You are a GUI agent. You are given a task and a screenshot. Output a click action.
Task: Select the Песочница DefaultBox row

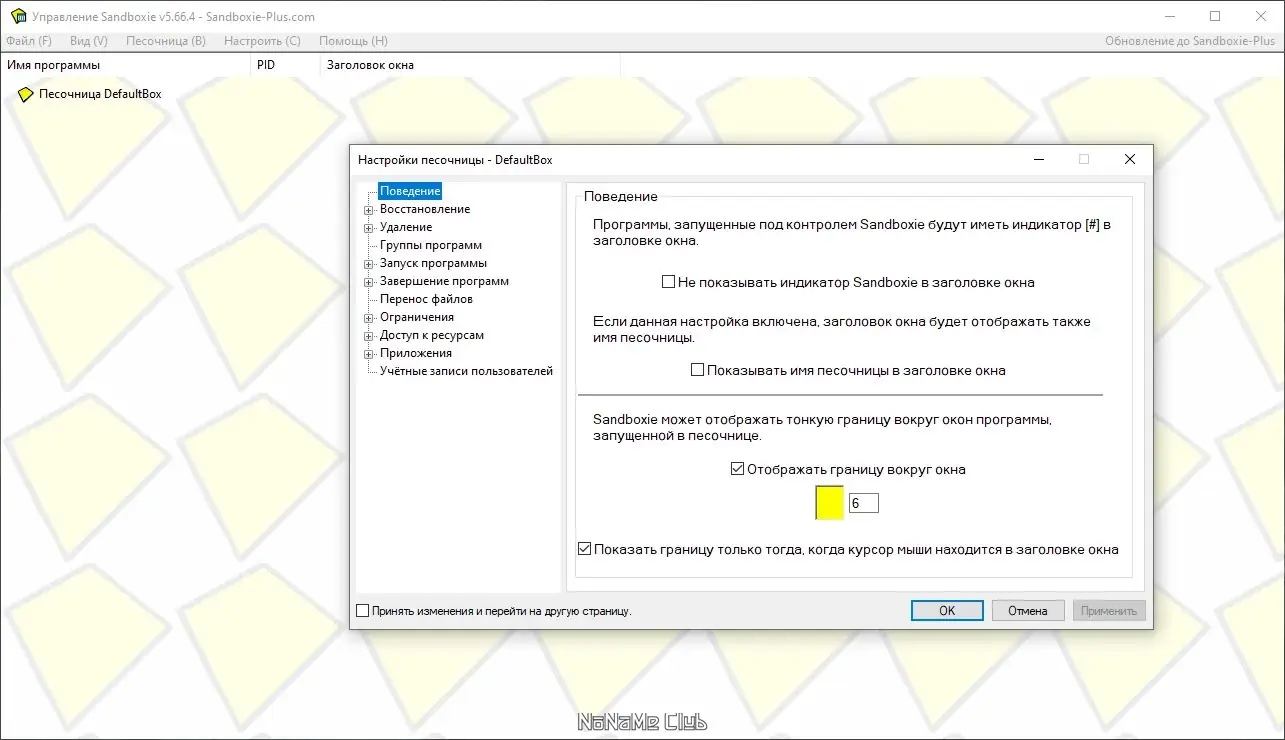point(100,95)
